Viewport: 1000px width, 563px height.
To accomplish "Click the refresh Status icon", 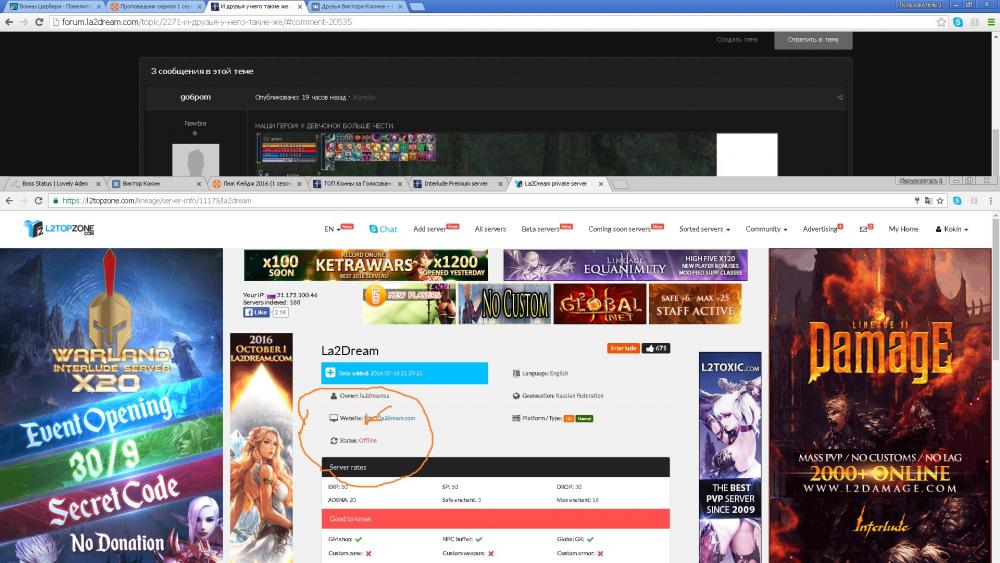I will [x=334, y=441].
